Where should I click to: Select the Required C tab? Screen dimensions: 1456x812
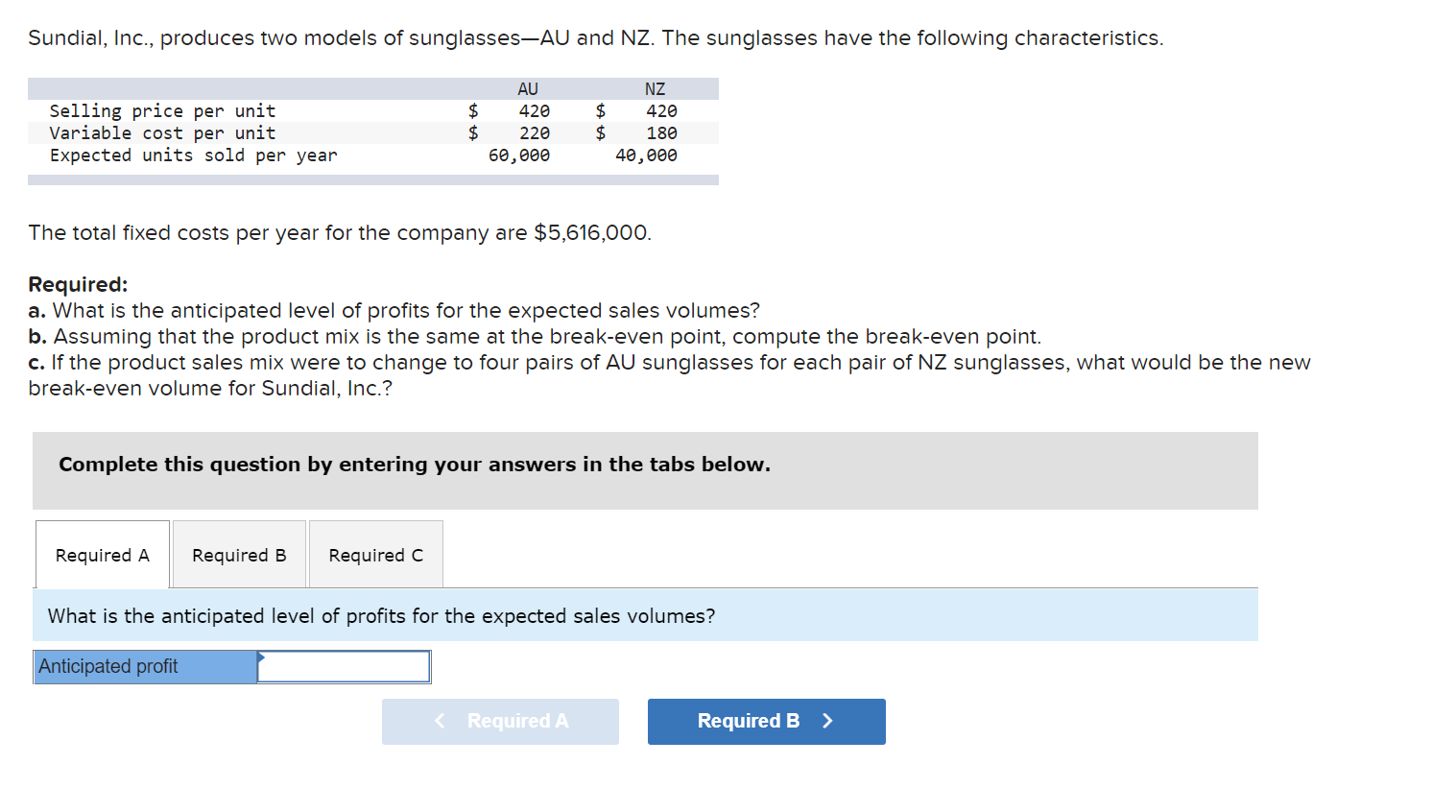click(375, 555)
